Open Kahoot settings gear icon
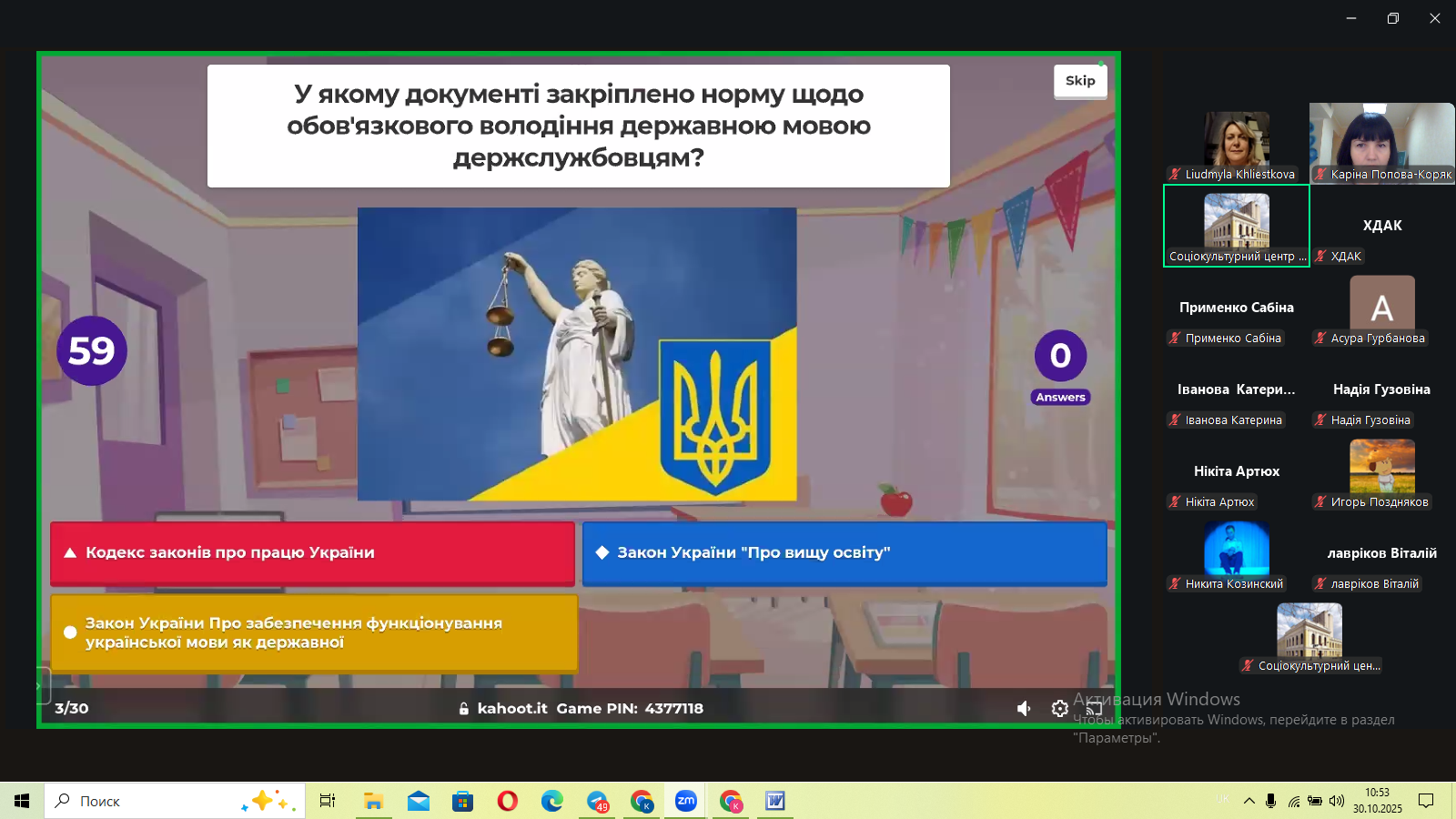This screenshot has width=1456, height=819. [x=1059, y=708]
